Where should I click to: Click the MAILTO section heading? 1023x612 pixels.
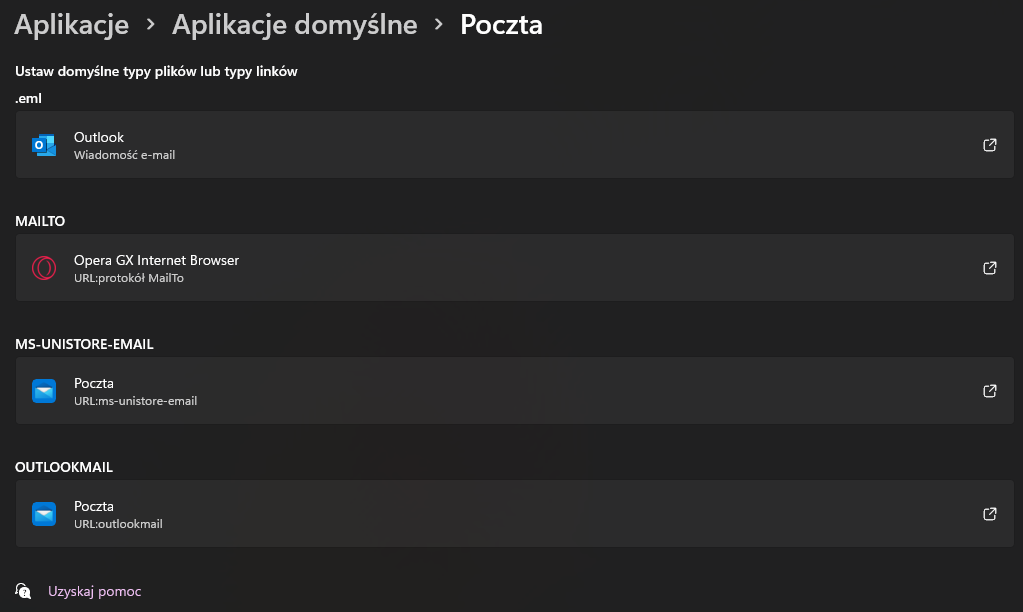pos(40,221)
